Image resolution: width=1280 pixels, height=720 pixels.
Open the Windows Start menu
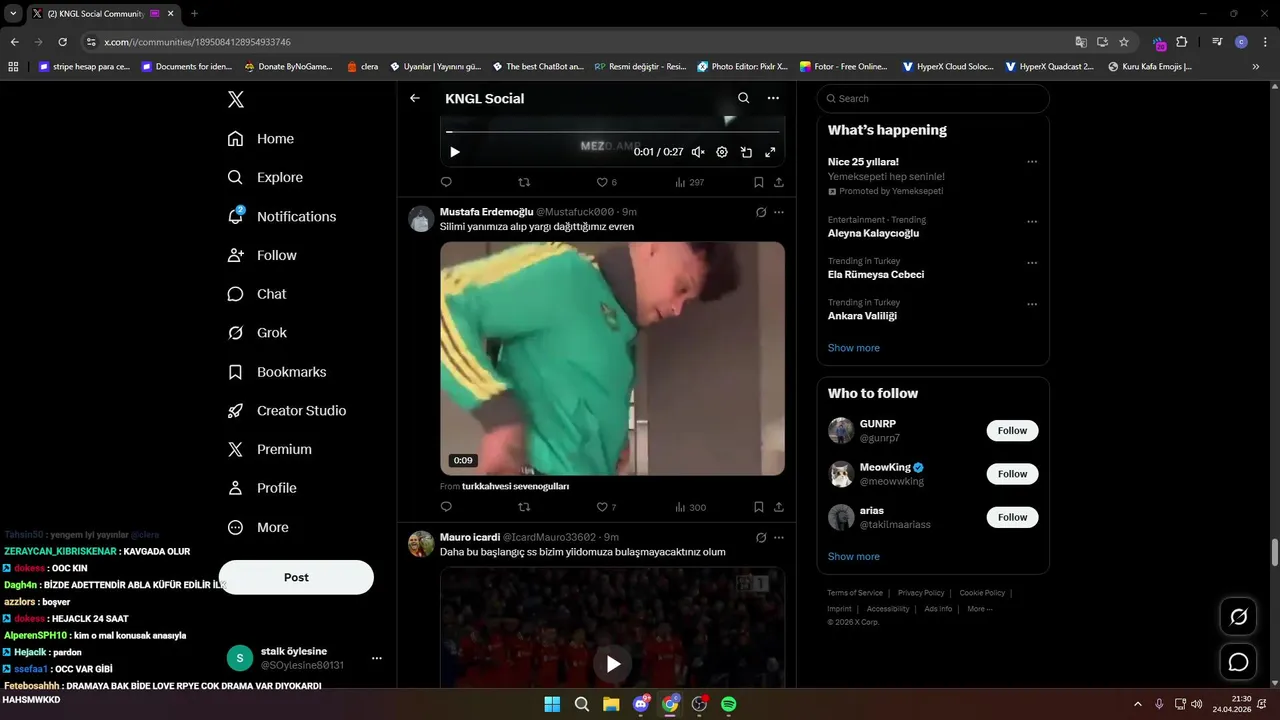[552, 704]
